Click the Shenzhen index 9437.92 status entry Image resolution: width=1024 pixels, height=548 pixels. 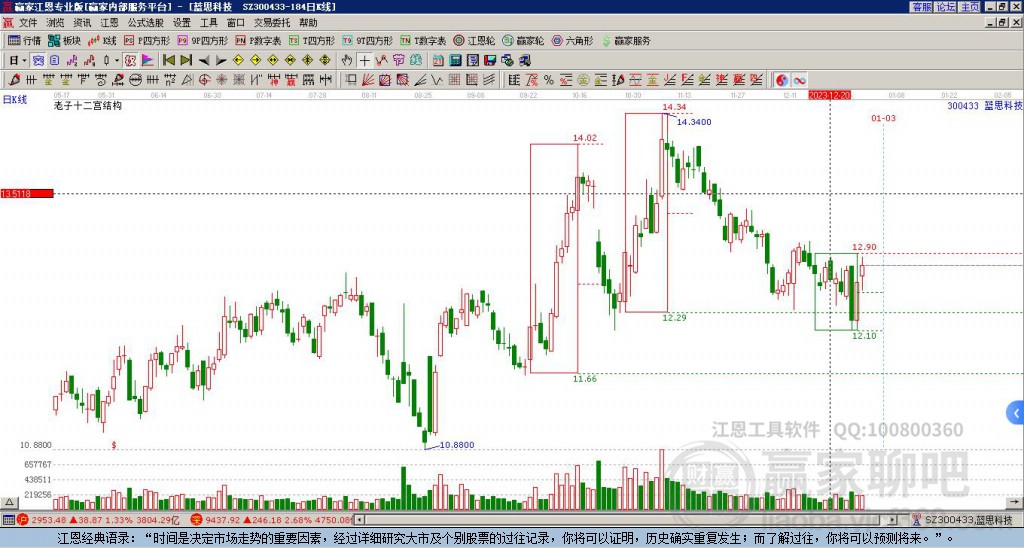(x=272, y=520)
